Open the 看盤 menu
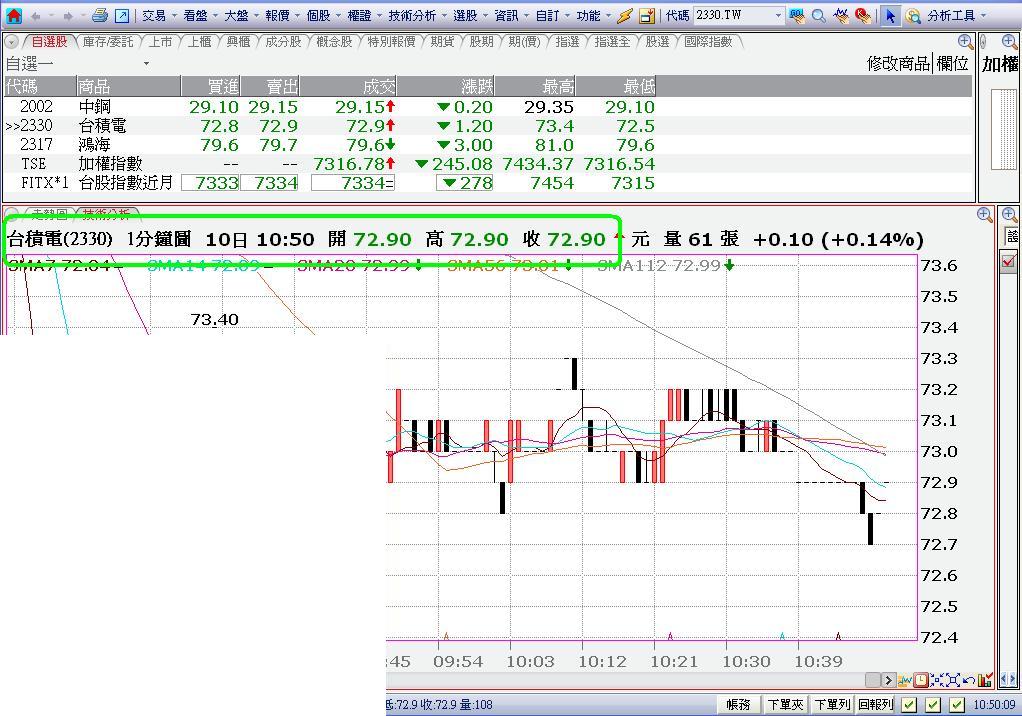The height and width of the screenshot is (716, 1022). point(195,16)
